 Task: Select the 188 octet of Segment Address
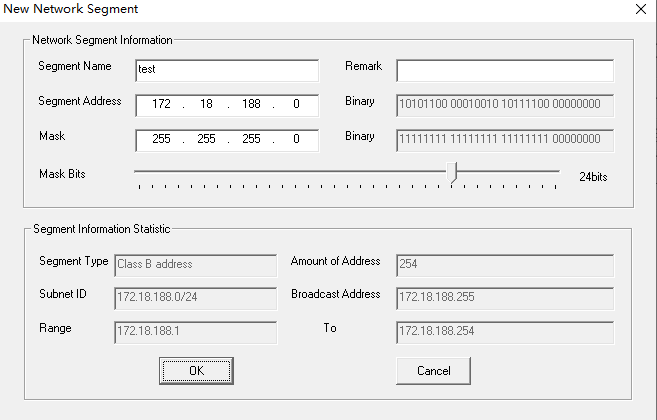point(251,104)
